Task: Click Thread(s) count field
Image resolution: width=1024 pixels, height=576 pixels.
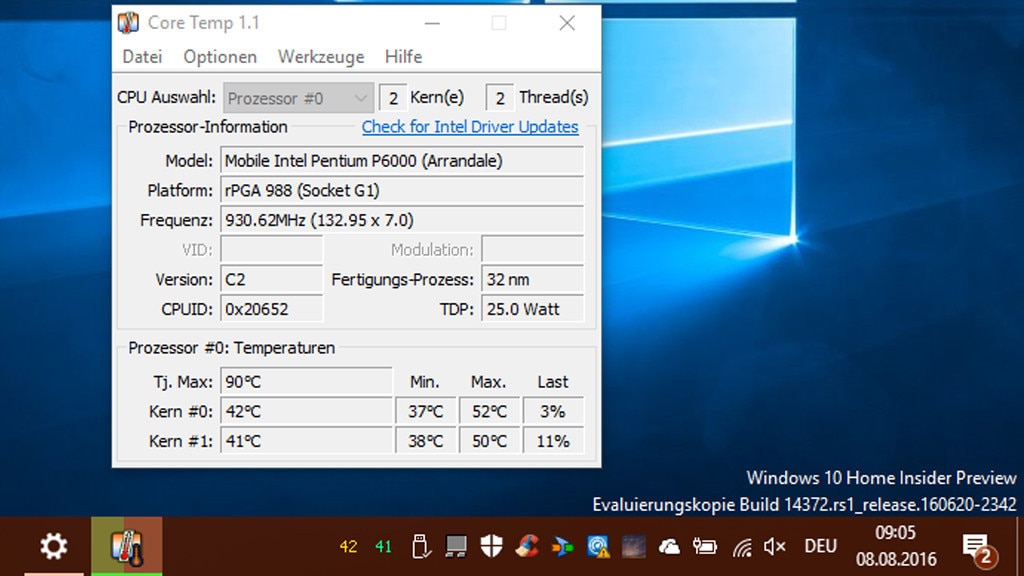Action: click(x=500, y=98)
